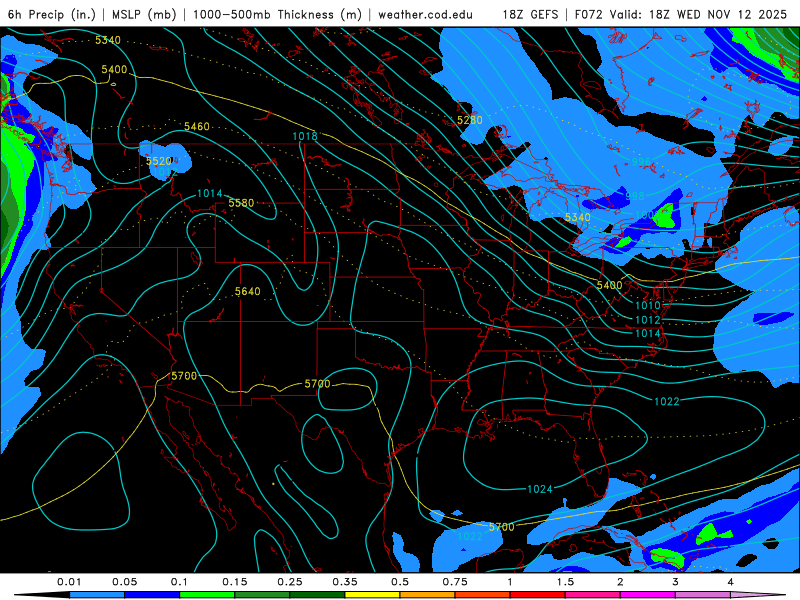Click the '5580' thickness contour label
Screen dimensions: 800x600
pyautogui.click(x=241, y=203)
